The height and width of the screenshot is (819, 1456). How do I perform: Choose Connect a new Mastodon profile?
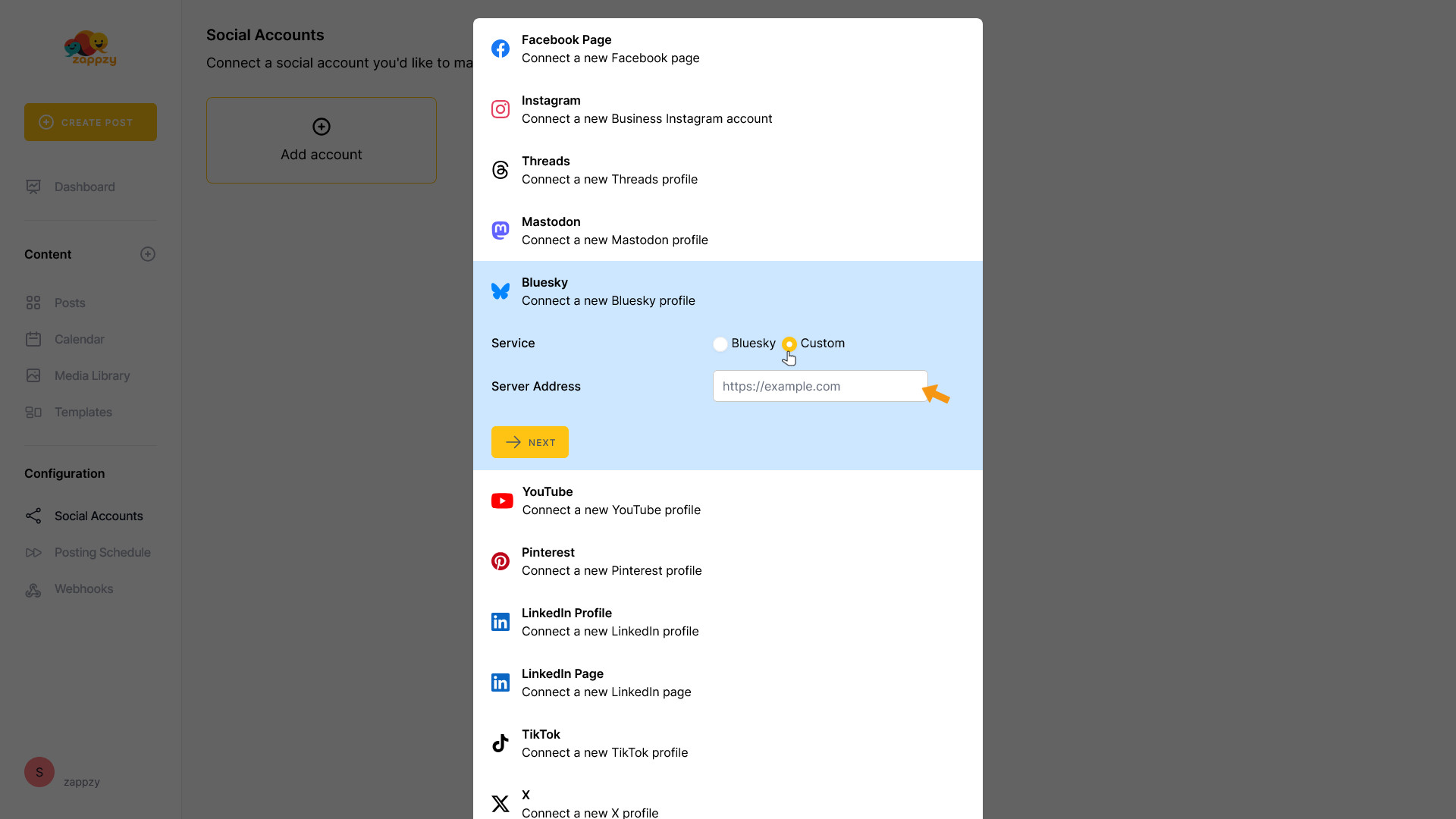[728, 231]
